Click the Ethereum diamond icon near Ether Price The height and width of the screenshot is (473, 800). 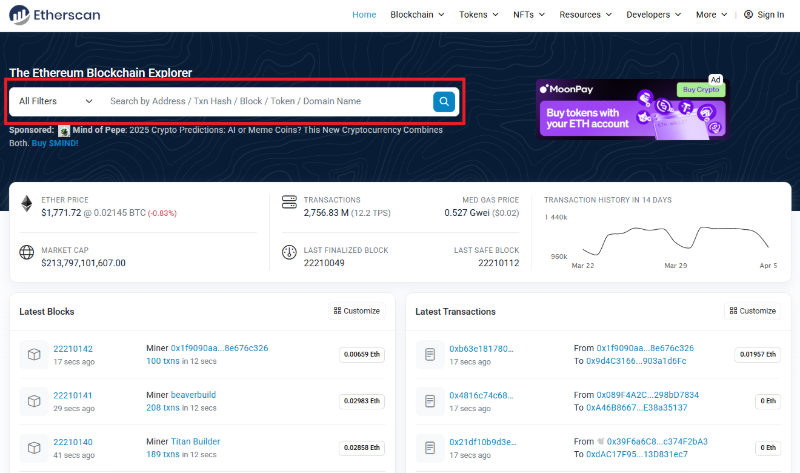click(27, 204)
